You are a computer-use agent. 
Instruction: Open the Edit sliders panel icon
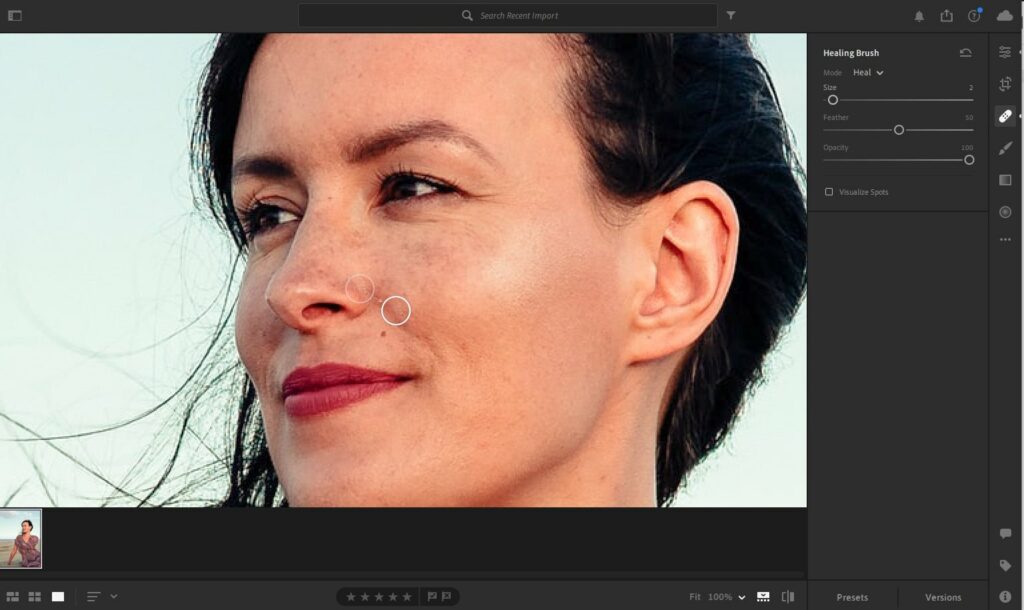click(x=1005, y=52)
